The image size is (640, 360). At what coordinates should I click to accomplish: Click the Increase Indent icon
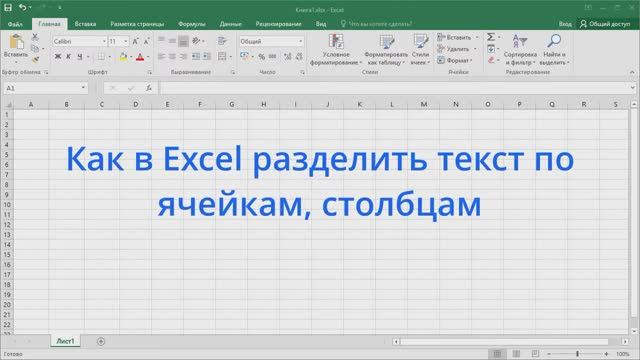point(207,56)
